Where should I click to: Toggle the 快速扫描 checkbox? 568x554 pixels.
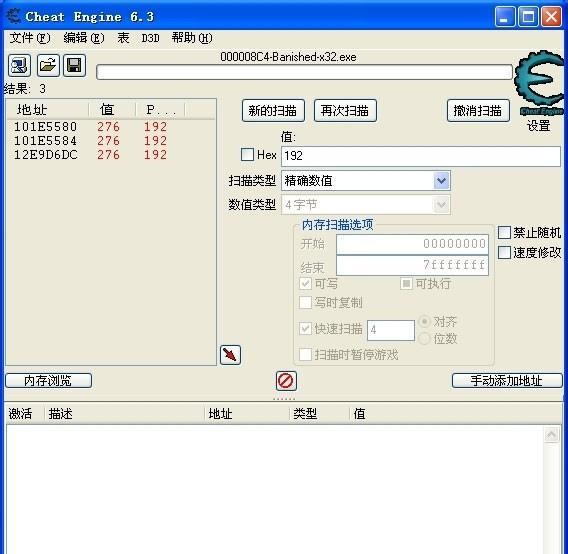[x=305, y=329]
